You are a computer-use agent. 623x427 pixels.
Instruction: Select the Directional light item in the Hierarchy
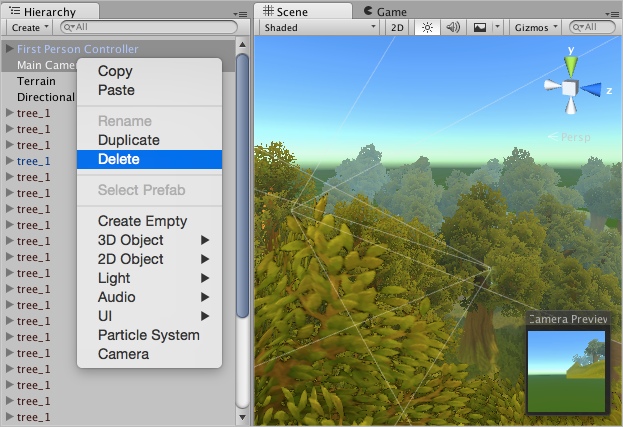[x=46, y=97]
